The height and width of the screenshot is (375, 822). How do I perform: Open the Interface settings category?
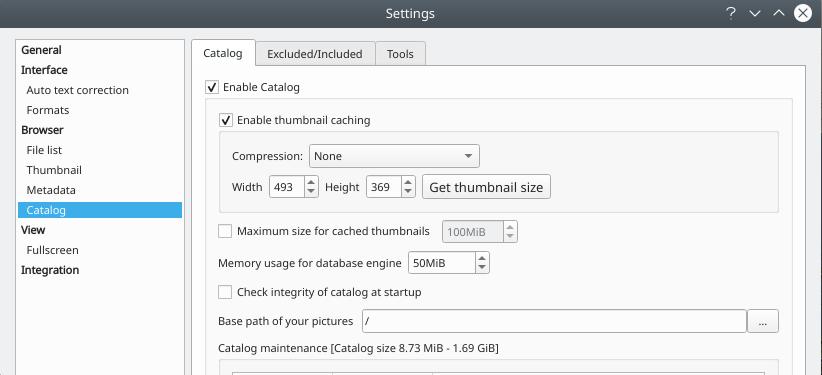pyautogui.click(x=44, y=70)
